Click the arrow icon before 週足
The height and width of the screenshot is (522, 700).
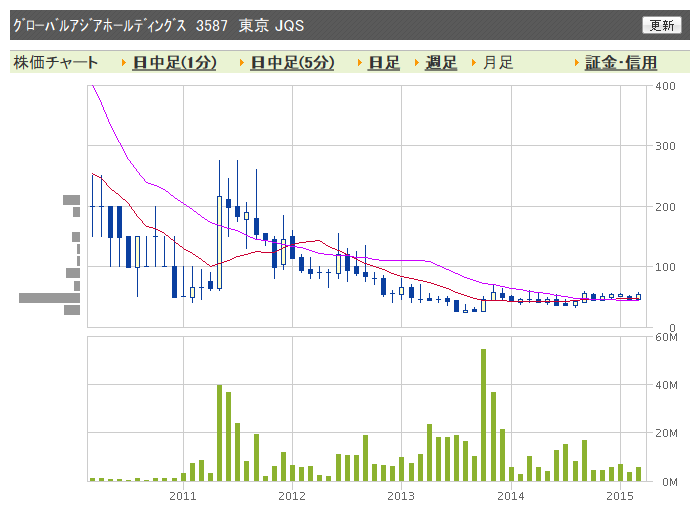click(x=417, y=63)
